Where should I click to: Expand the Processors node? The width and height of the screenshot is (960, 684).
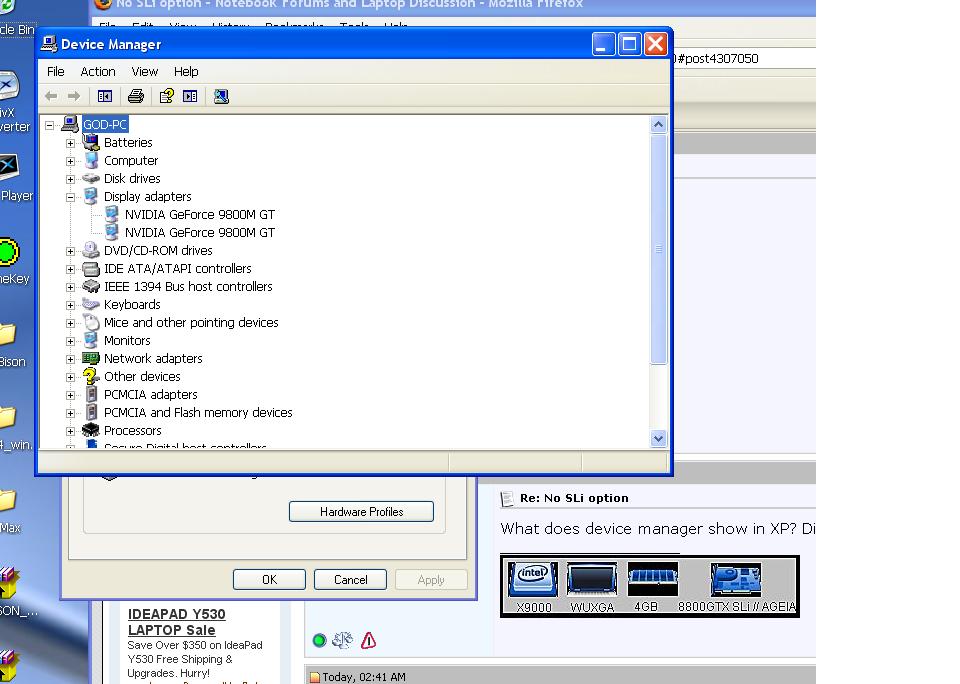[70, 431]
